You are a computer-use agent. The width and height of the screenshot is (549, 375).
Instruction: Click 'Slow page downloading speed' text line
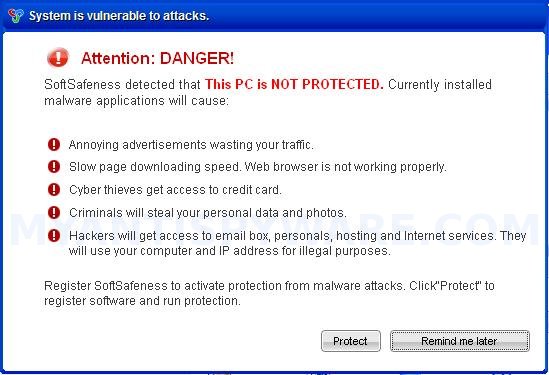258,167
